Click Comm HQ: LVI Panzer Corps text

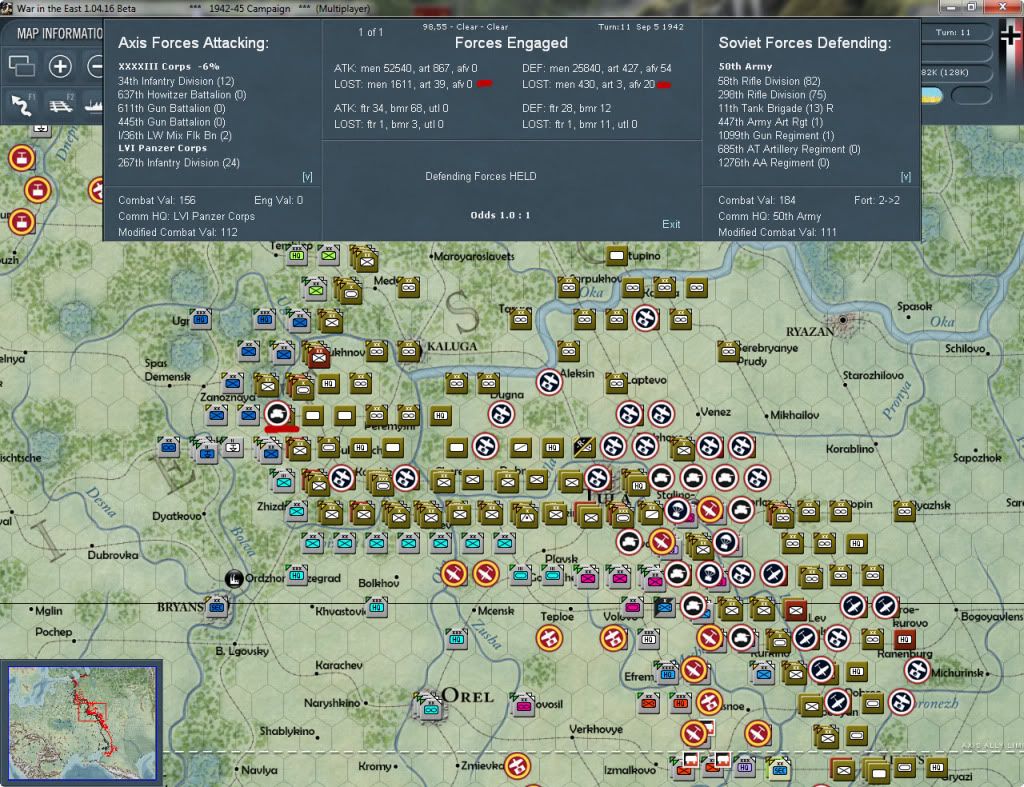click(186, 216)
